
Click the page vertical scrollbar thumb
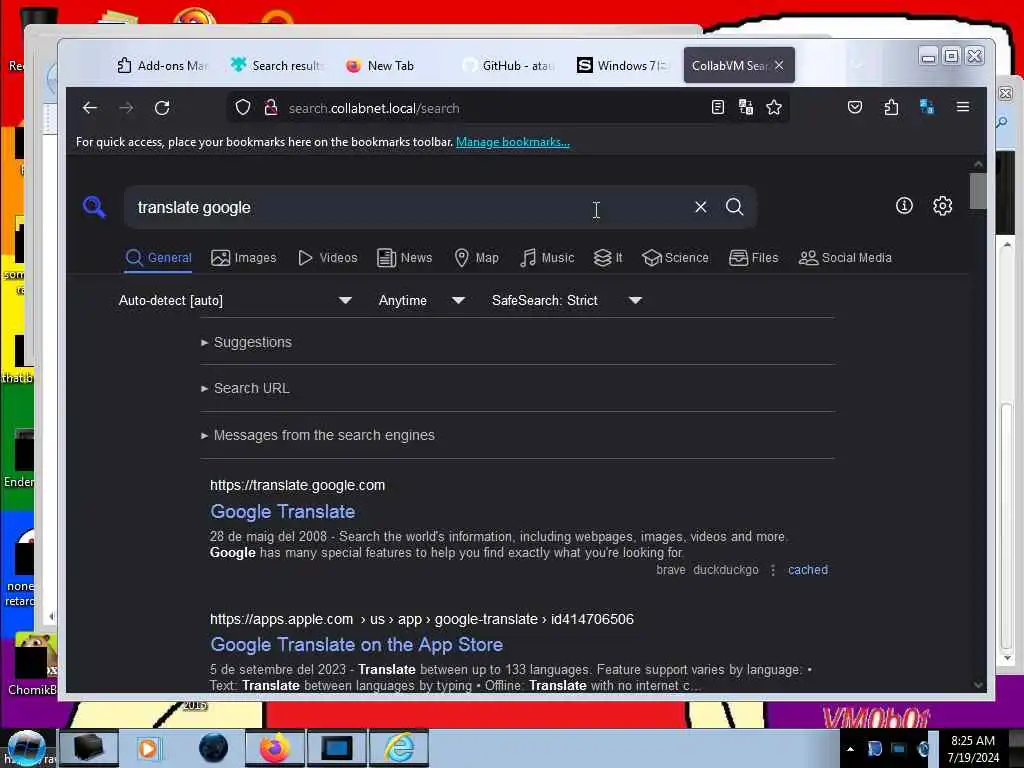click(978, 191)
